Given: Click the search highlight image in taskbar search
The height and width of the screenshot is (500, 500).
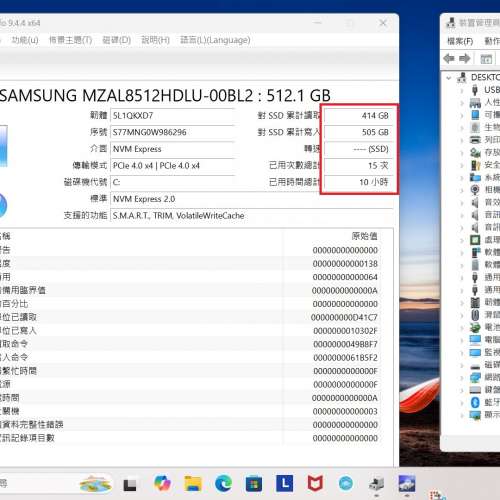Looking at the screenshot, I should tap(95, 483).
